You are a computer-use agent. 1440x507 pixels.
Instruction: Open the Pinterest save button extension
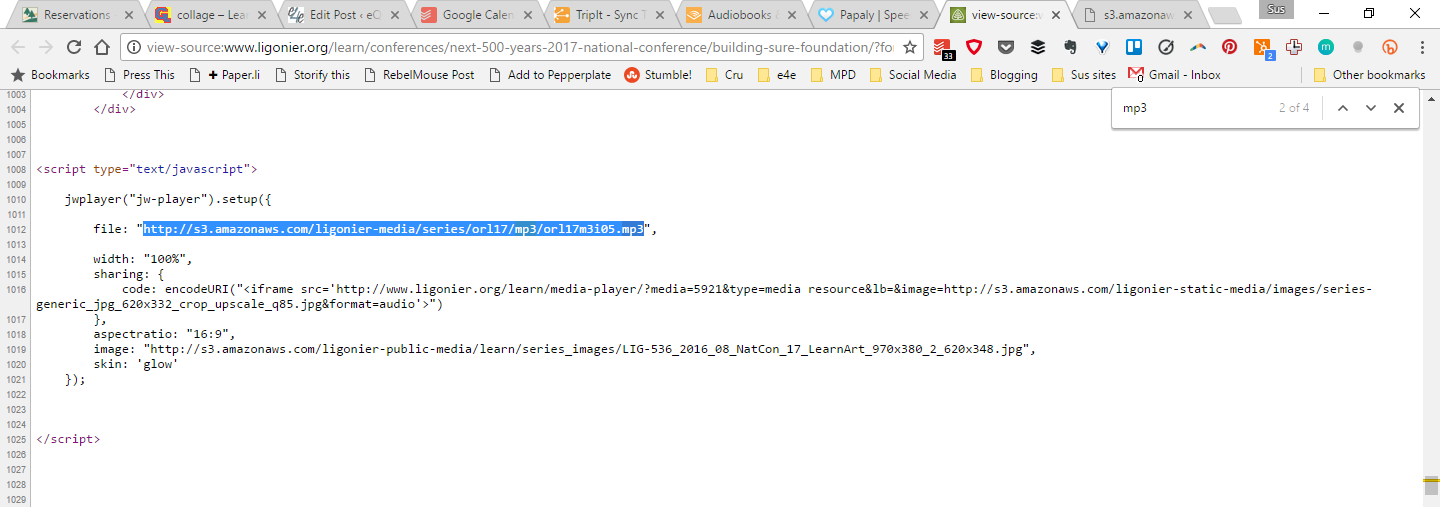pyautogui.click(x=1229, y=47)
